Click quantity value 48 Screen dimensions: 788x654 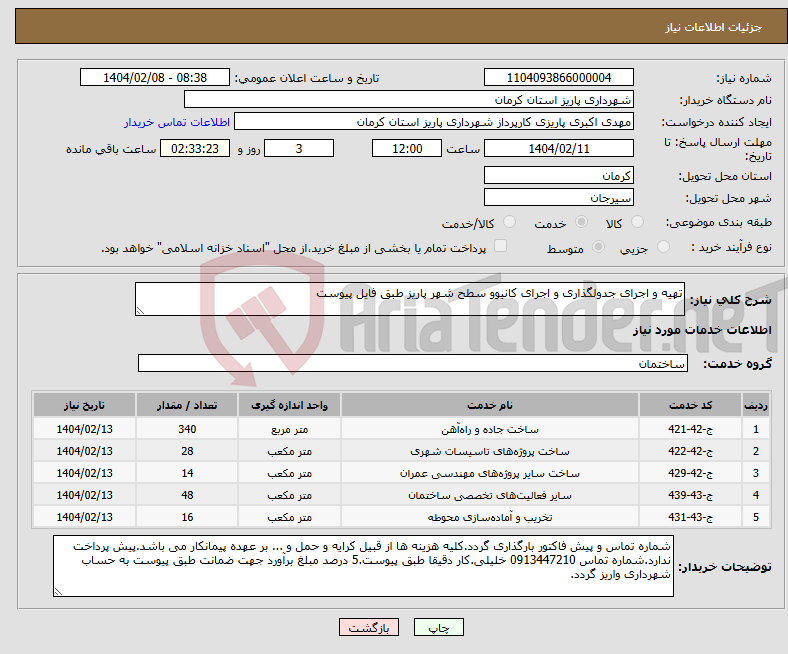[x=187, y=495]
